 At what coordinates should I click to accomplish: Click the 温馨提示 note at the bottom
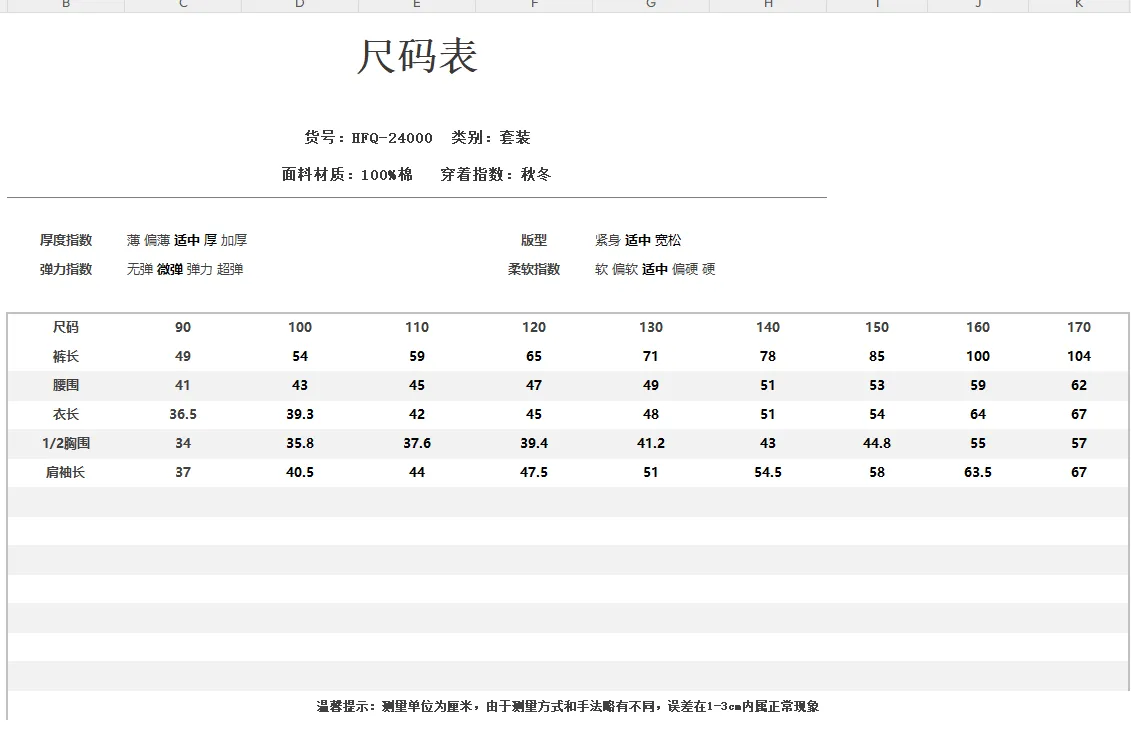(x=568, y=706)
